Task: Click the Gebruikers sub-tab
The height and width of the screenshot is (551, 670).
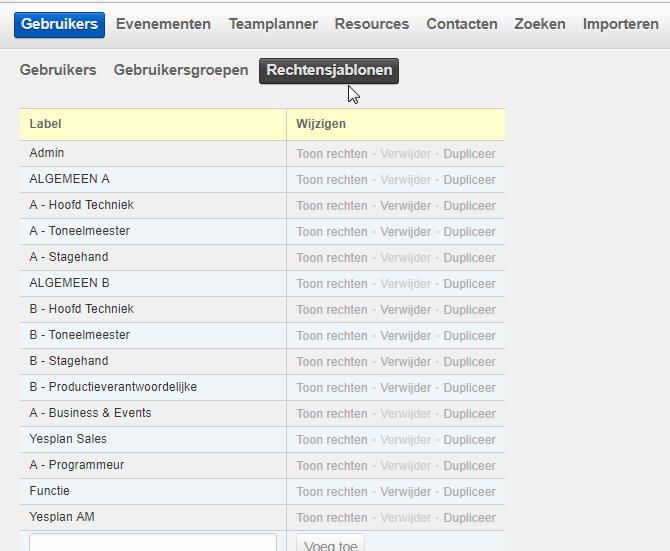Action: pos(58,70)
